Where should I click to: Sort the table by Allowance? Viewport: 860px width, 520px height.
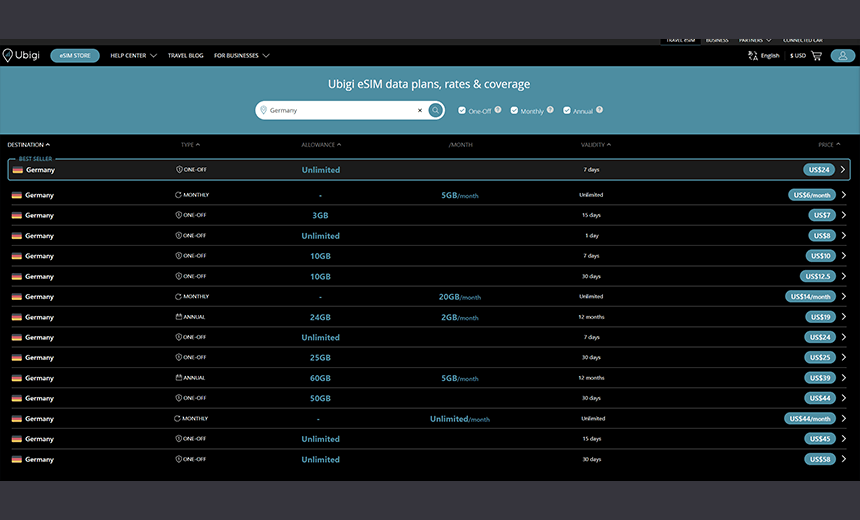point(321,145)
